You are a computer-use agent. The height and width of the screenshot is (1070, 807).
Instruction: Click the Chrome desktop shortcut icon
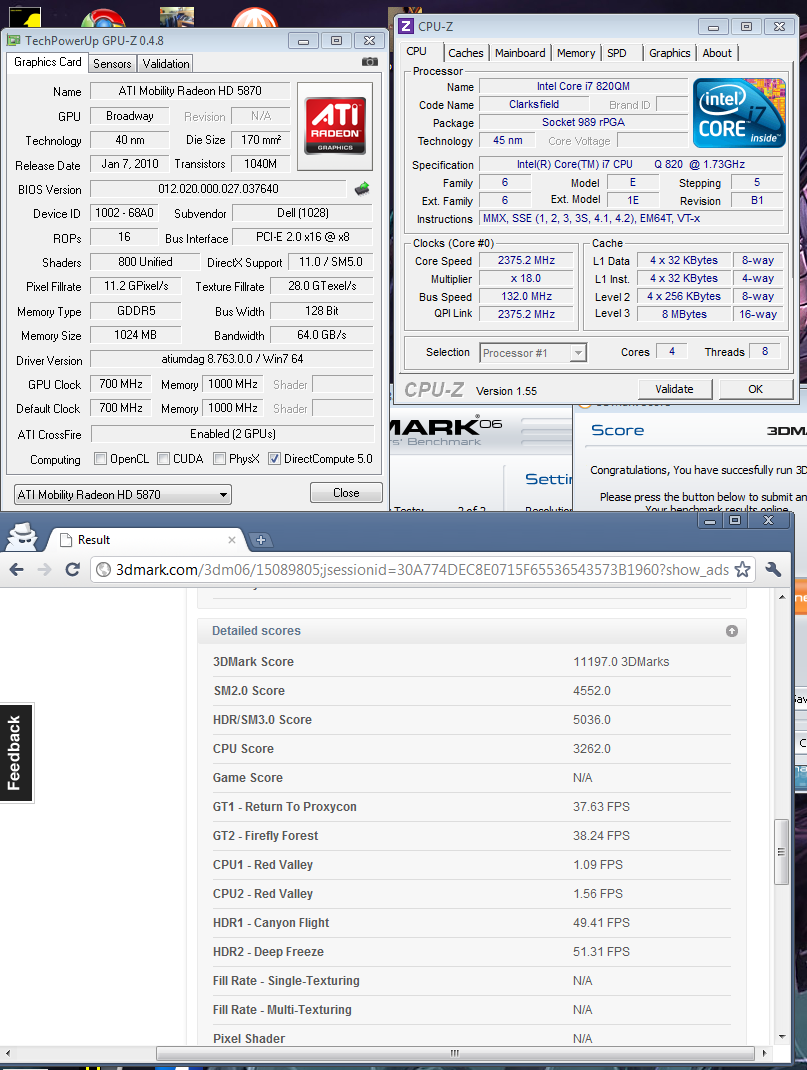click(103, 17)
